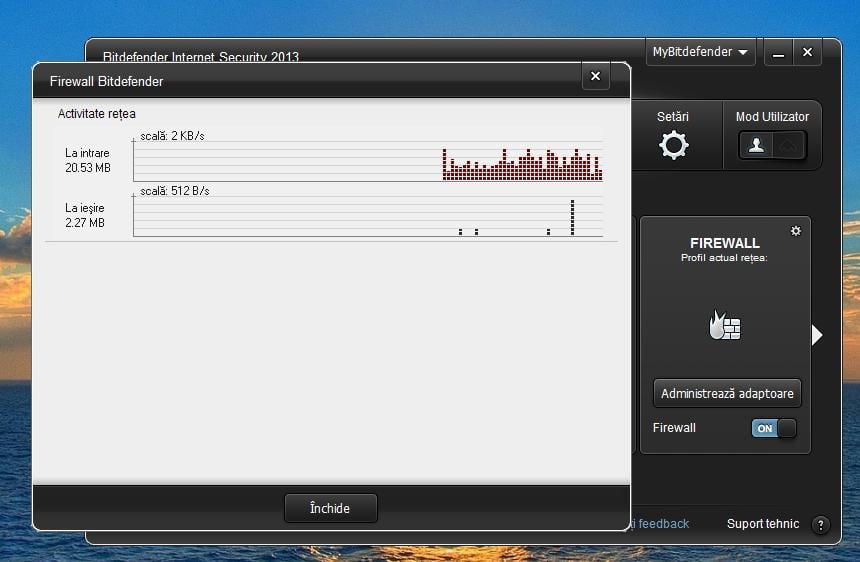The image size is (860, 562).
Task: Click the Setări label
Action: coord(673,116)
